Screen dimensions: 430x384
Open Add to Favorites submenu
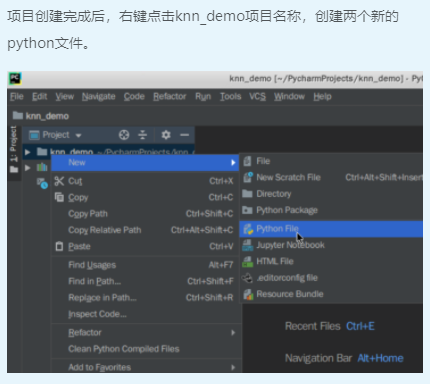pyautogui.click(x=145, y=367)
